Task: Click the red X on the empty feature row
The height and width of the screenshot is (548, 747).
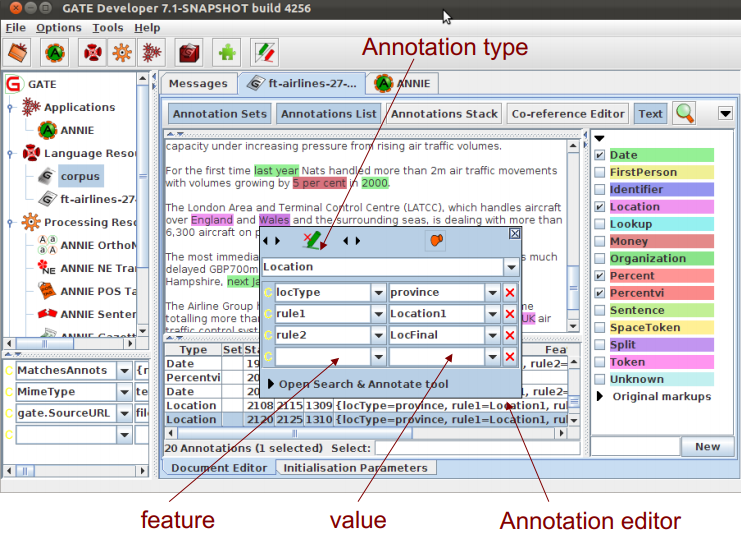Action: (510, 357)
